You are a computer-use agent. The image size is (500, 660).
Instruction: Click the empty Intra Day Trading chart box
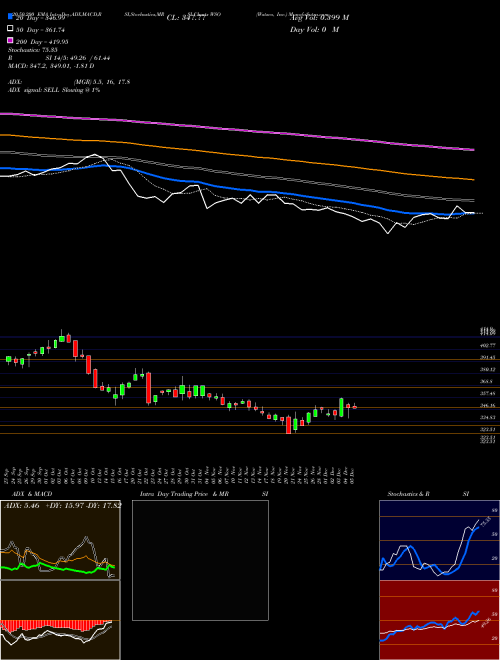pos(200,560)
